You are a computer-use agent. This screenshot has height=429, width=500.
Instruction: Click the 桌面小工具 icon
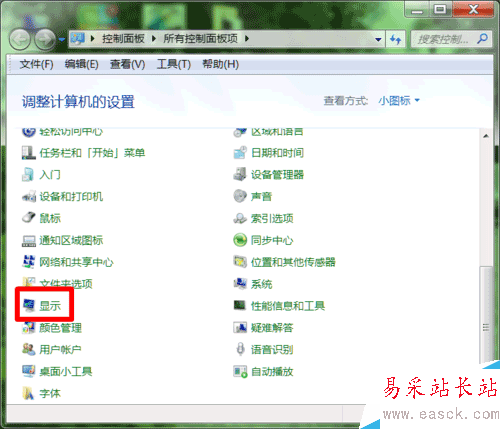tap(29, 371)
